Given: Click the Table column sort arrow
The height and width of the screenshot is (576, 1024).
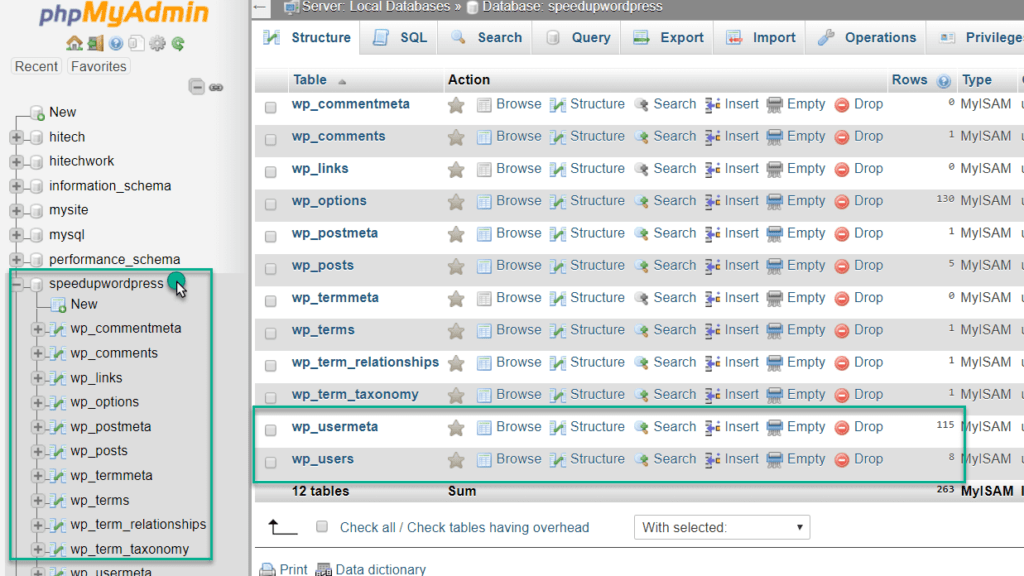Looking at the screenshot, I should [342, 82].
